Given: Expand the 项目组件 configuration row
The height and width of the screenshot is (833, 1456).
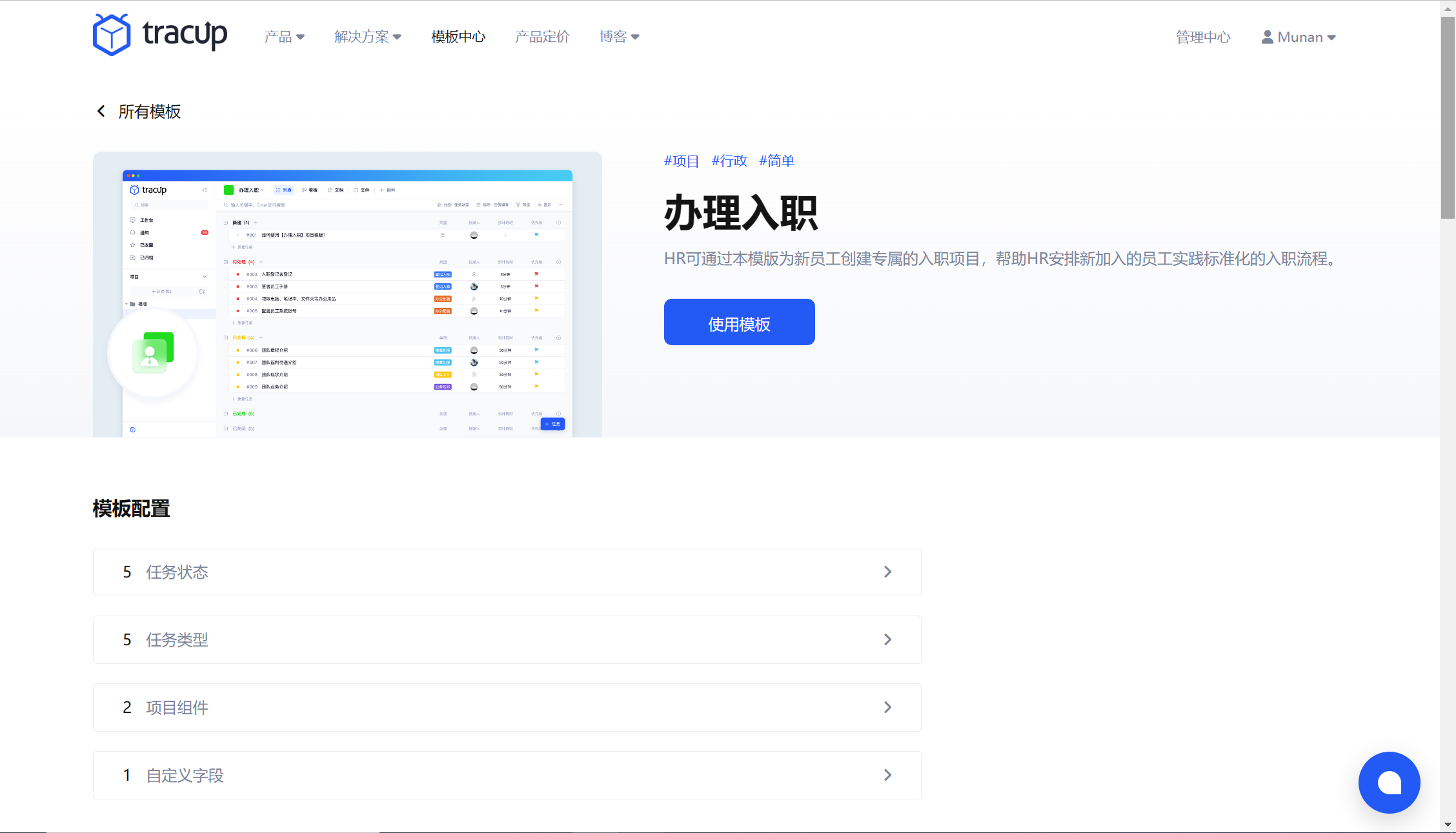Looking at the screenshot, I should (507, 707).
